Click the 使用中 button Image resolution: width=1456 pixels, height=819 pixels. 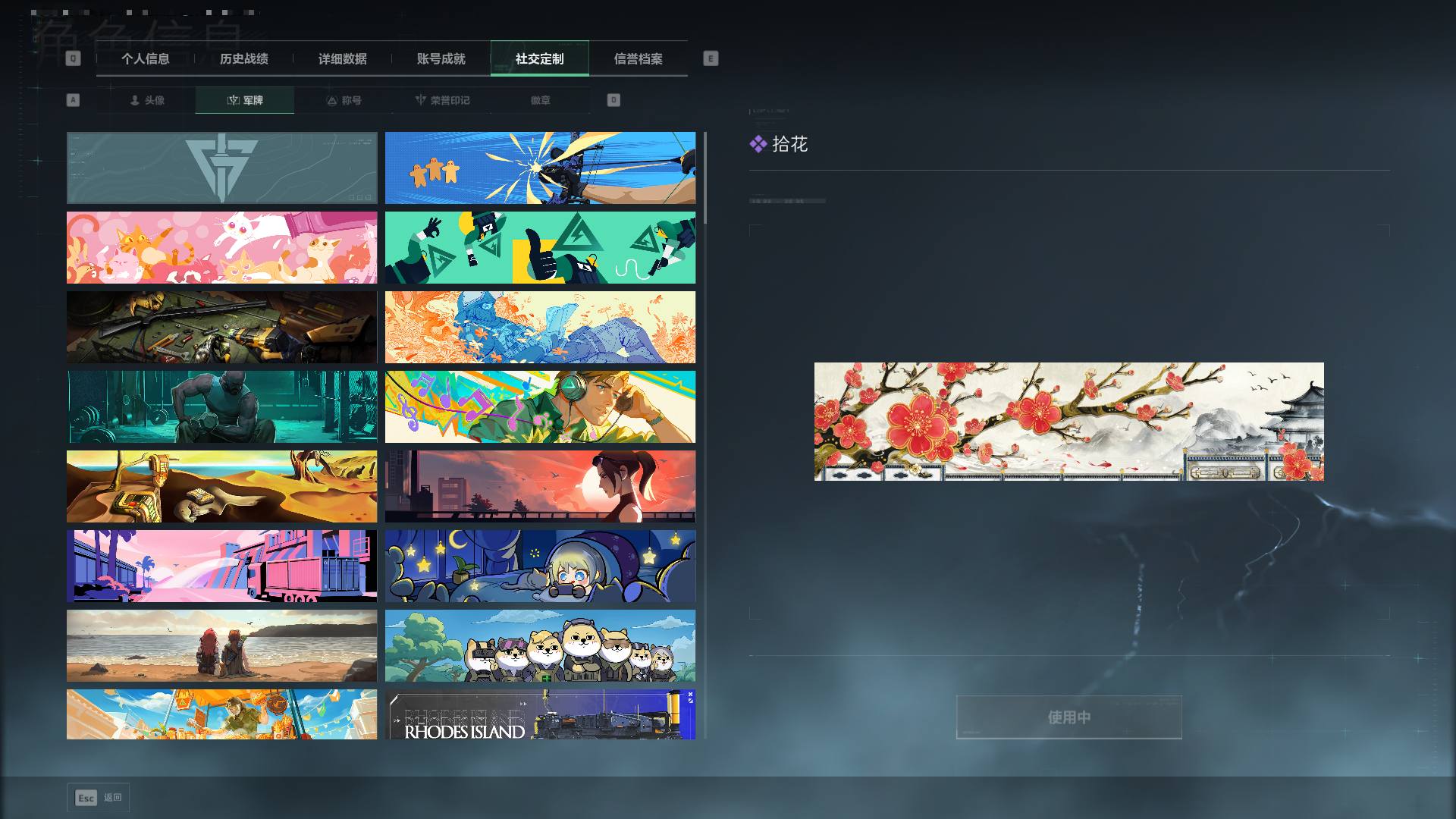tap(1069, 717)
